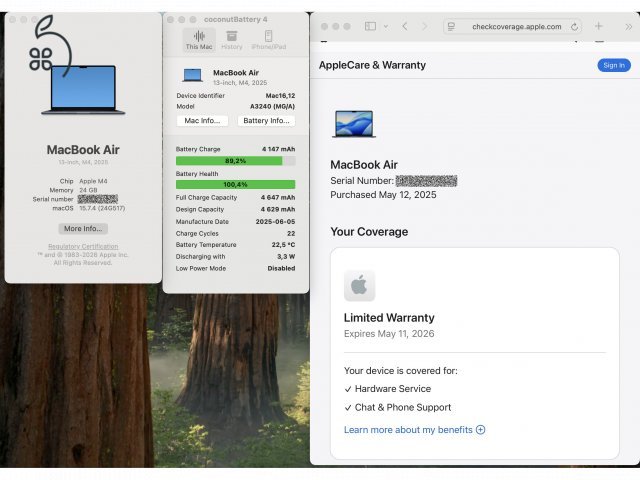Screen dimensions: 640x480
Task: Select Battery Temperature 22,5 °C value
Action: [x=283, y=245]
